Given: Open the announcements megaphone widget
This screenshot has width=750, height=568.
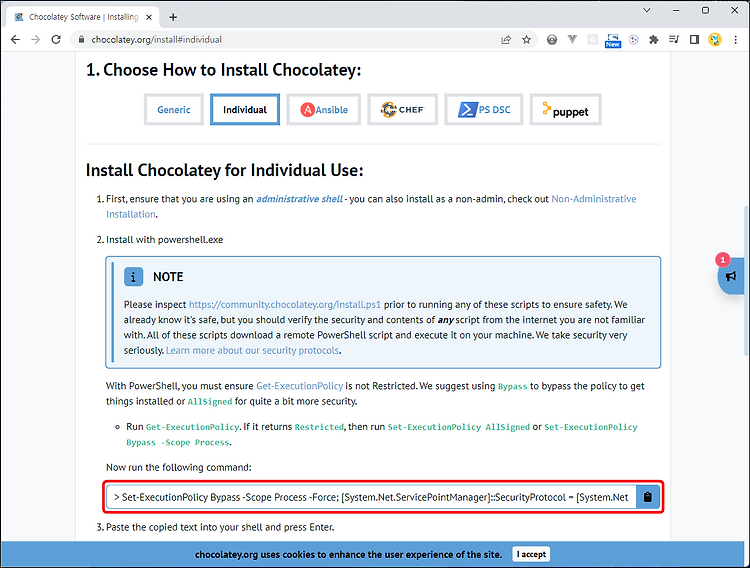Looking at the screenshot, I should tap(731, 276).
